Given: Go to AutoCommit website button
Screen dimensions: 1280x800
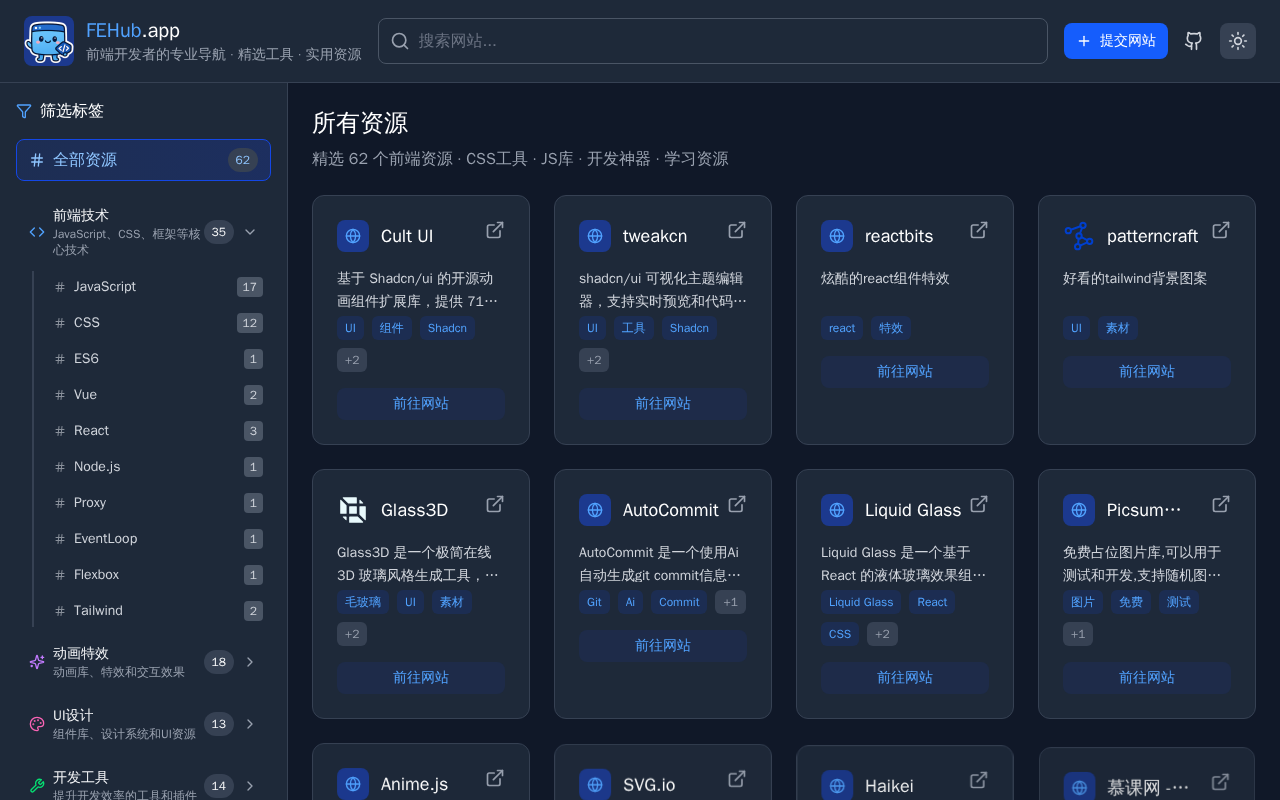Looking at the screenshot, I should click(663, 646).
